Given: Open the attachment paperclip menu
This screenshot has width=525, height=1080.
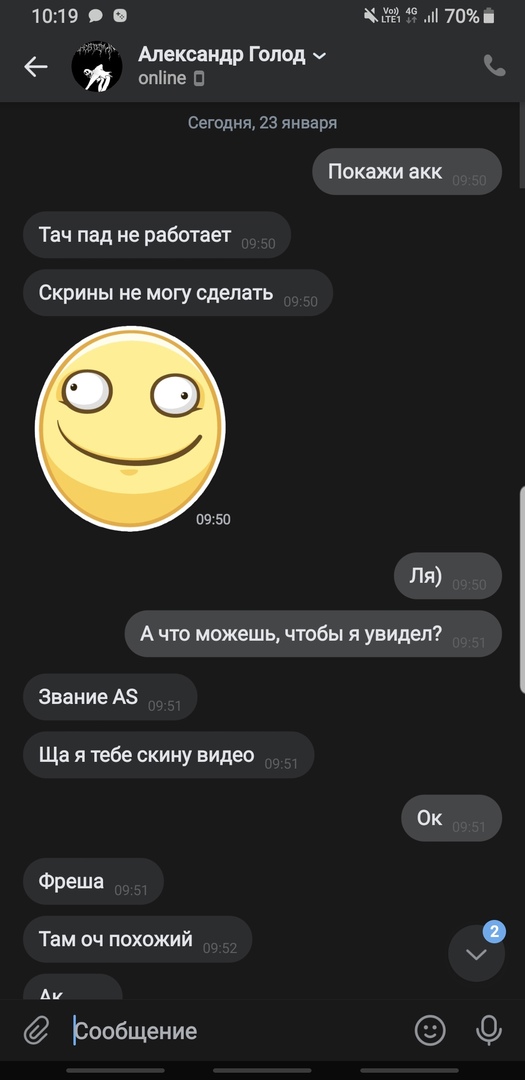Looking at the screenshot, I should (x=36, y=1031).
